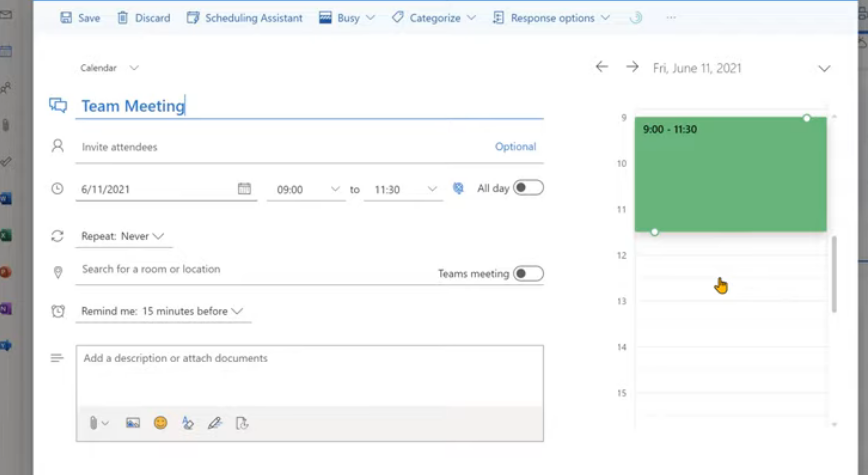Open PowerPoint from the left app rail

(6, 272)
